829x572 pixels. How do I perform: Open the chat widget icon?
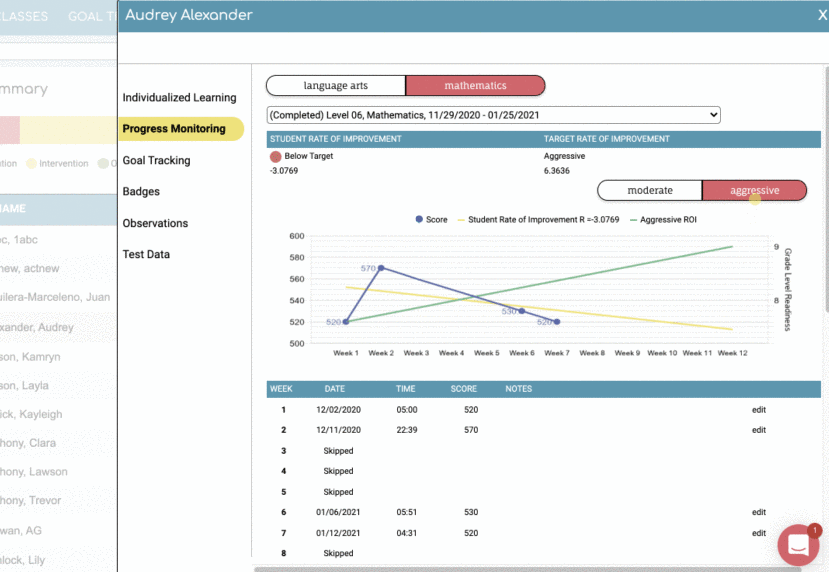click(798, 545)
